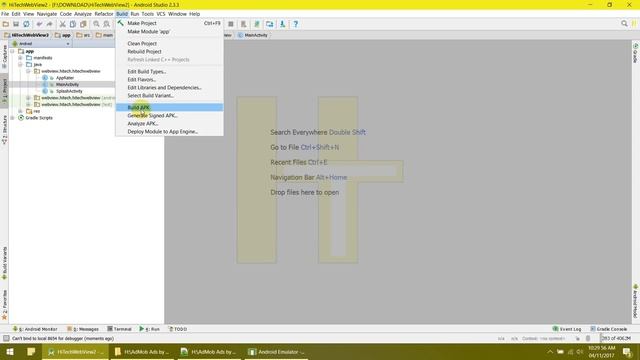Open the Android Monitor tool window
640x360 pixels.
tap(35, 329)
